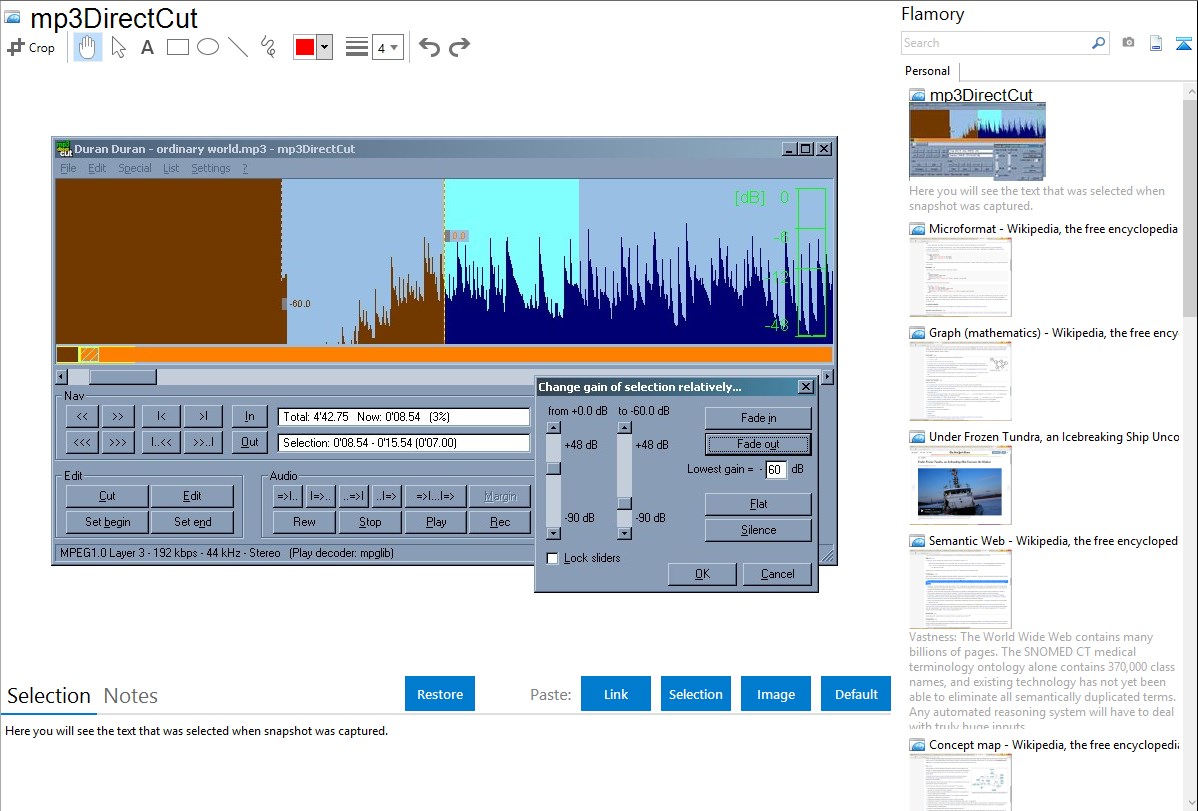The width and height of the screenshot is (1198, 811).
Task: Activate the hand pan tool
Action: click(88, 47)
